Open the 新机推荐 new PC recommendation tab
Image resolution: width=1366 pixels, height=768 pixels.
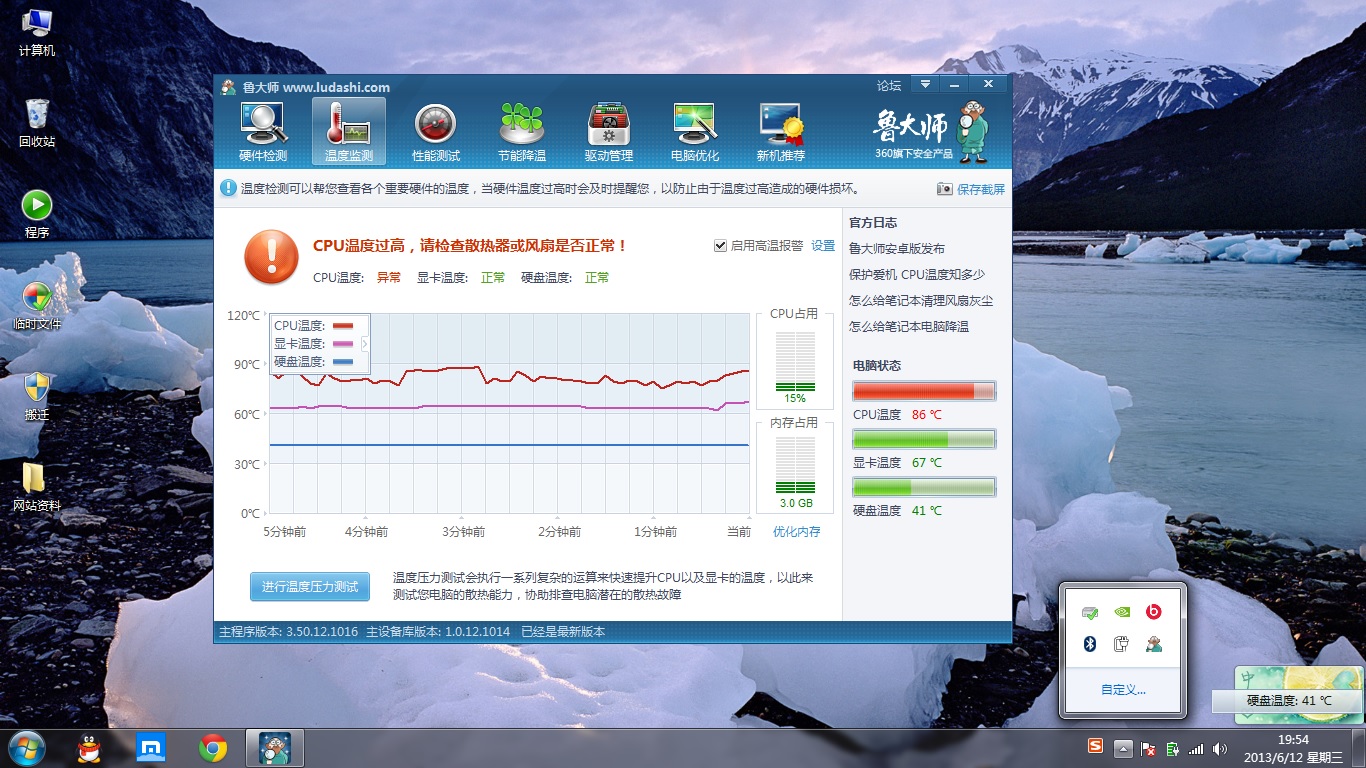click(x=781, y=132)
